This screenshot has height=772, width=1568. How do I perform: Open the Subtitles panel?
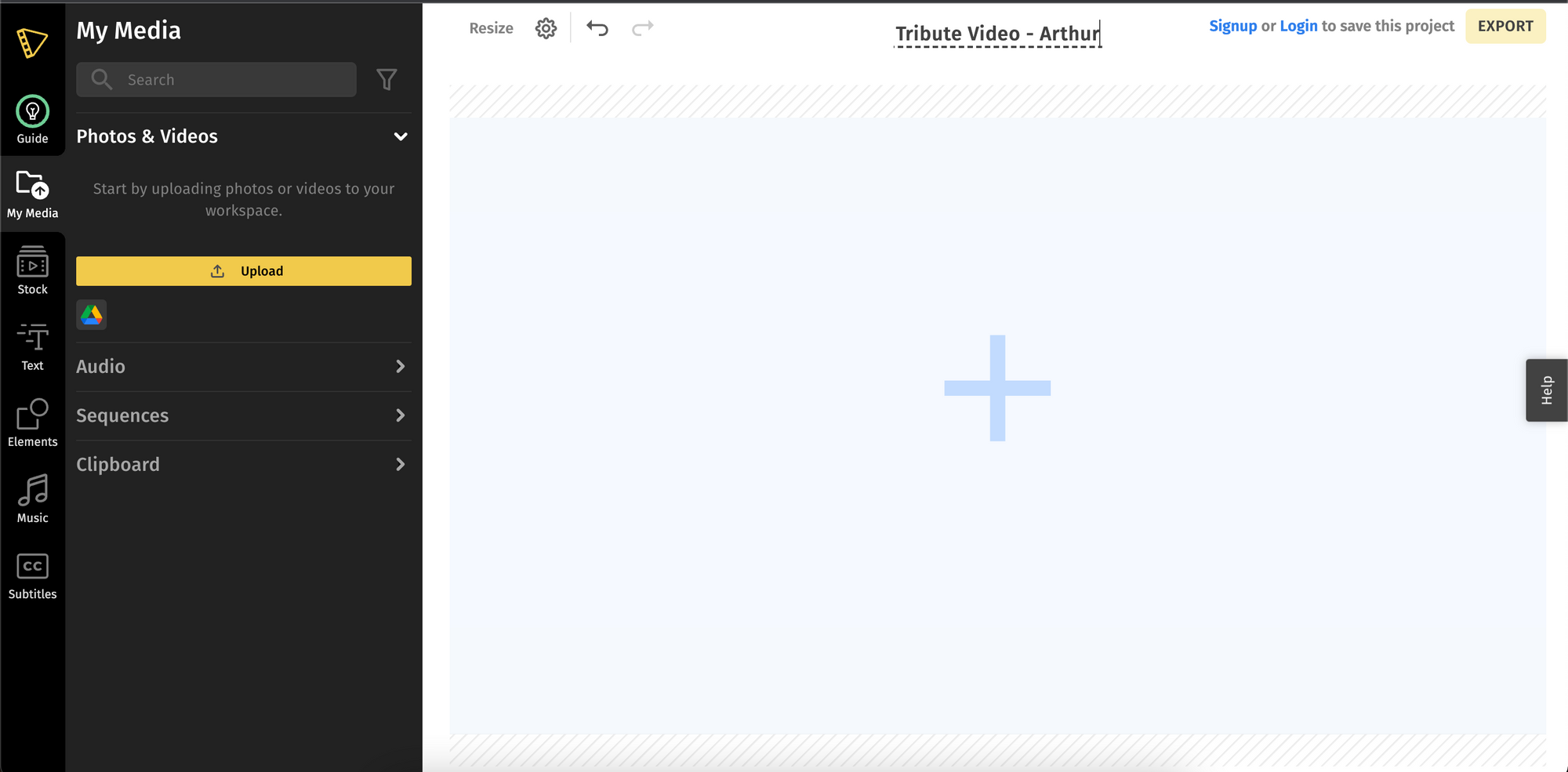click(32, 572)
